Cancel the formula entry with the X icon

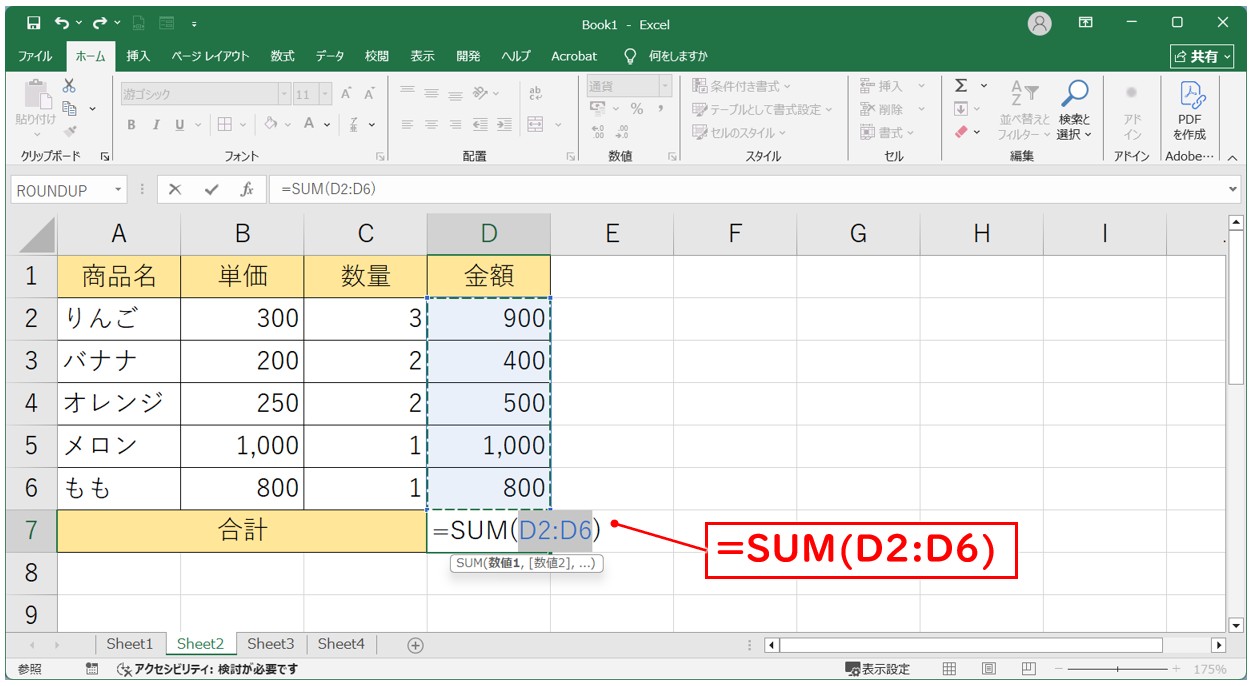(x=175, y=190)
